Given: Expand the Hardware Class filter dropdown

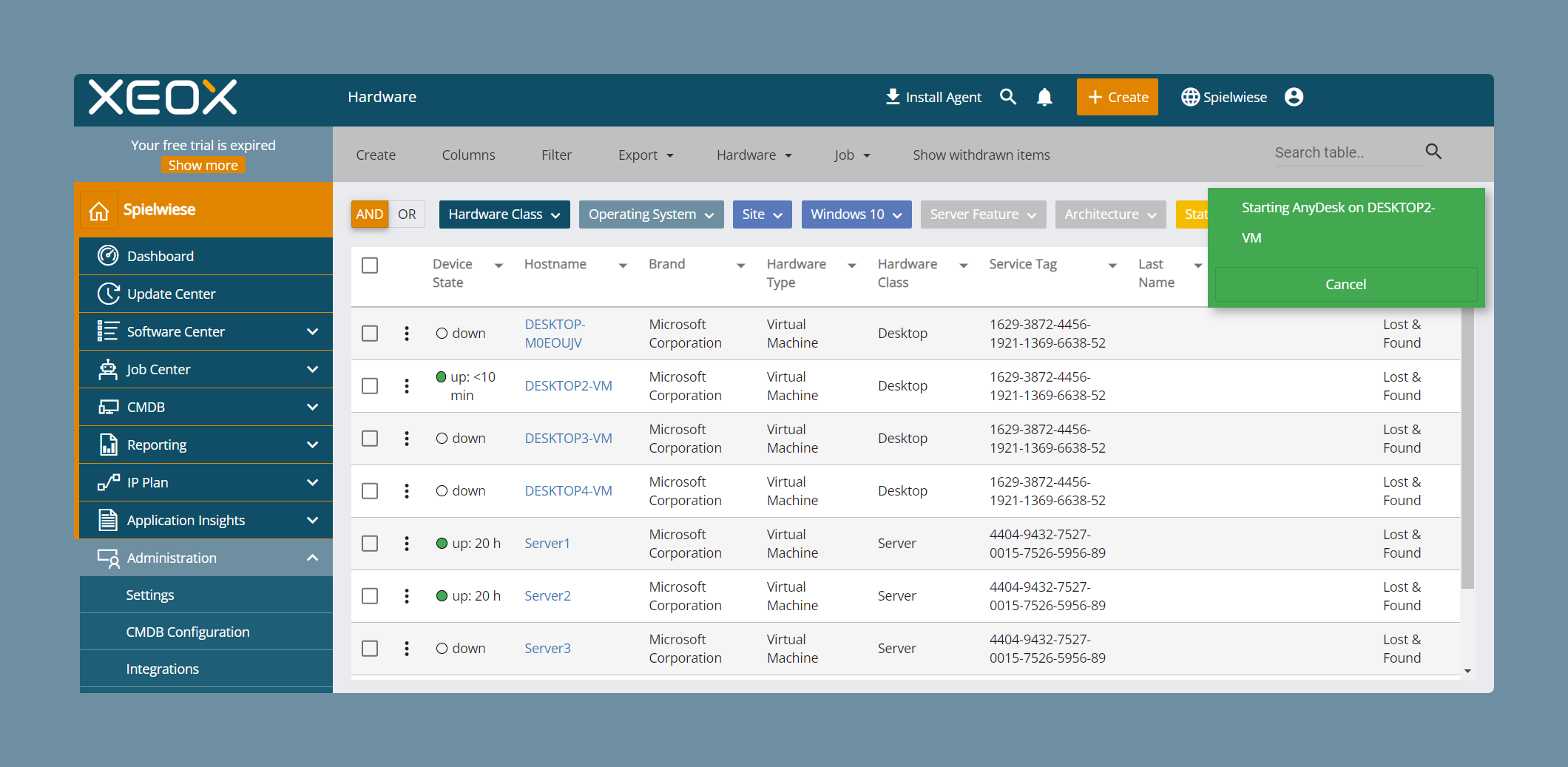Looking at the screenshot, I should [x=504, y=214].
